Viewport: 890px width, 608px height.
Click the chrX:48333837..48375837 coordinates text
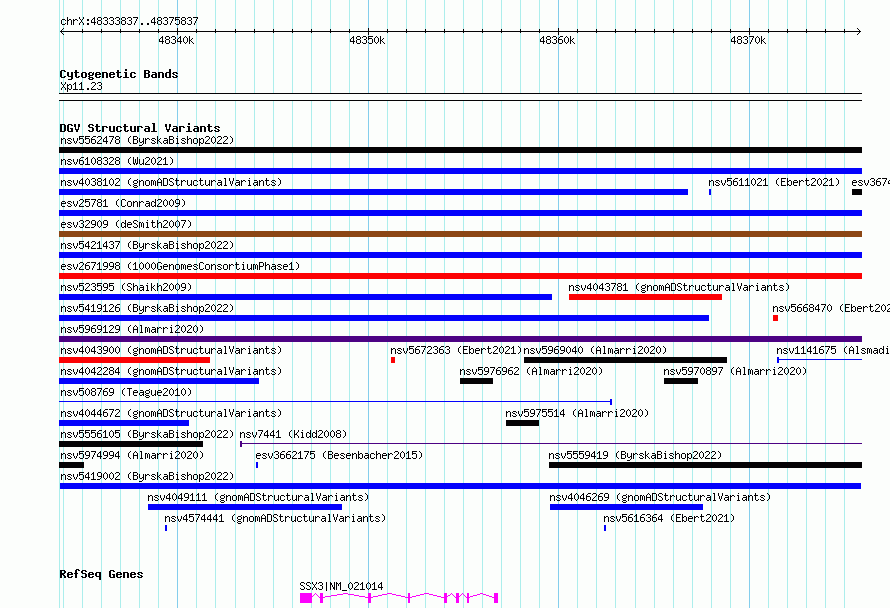(x=129, y=21)
